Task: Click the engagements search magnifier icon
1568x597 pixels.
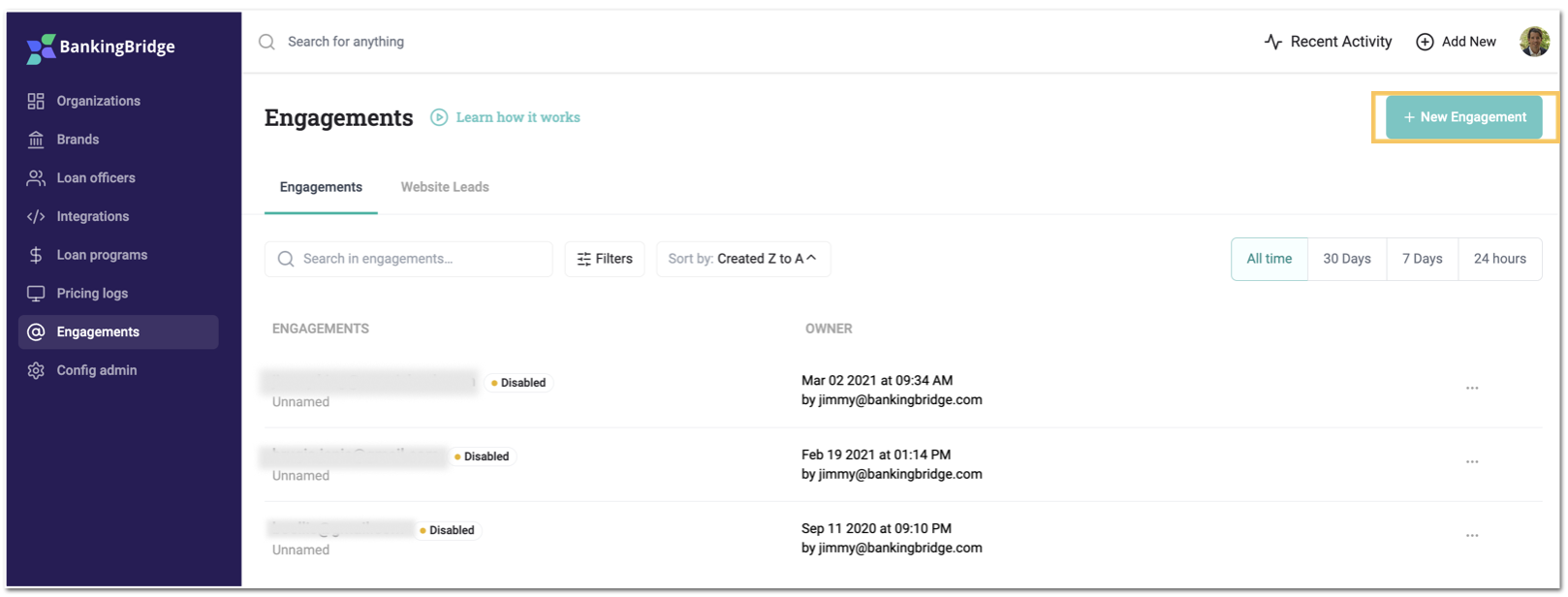Action: pyautogui.click(x=286, y=259)
